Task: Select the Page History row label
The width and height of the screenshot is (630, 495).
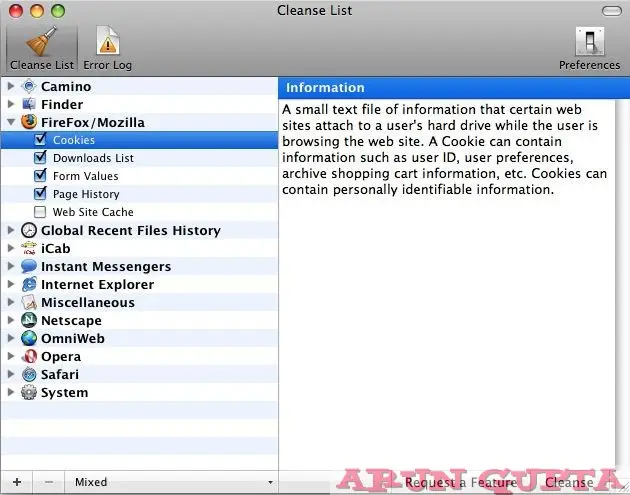Action: pos(86,194)
